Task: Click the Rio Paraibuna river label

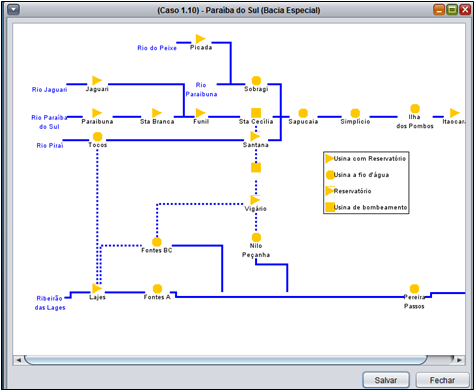Action: tap(201, 90)
